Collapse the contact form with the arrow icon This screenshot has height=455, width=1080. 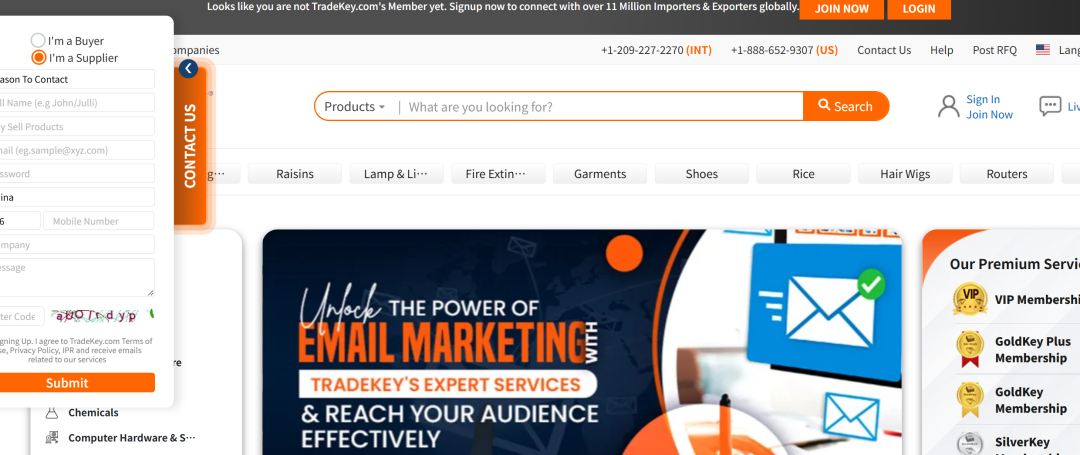[x=188, y=69]
